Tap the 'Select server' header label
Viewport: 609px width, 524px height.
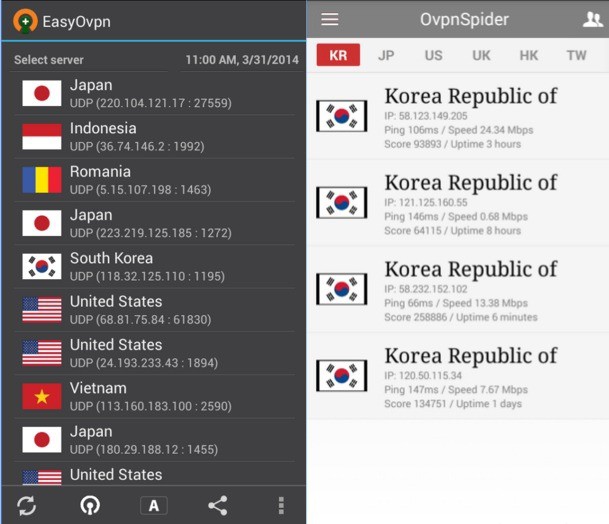[x=49, y=60]
